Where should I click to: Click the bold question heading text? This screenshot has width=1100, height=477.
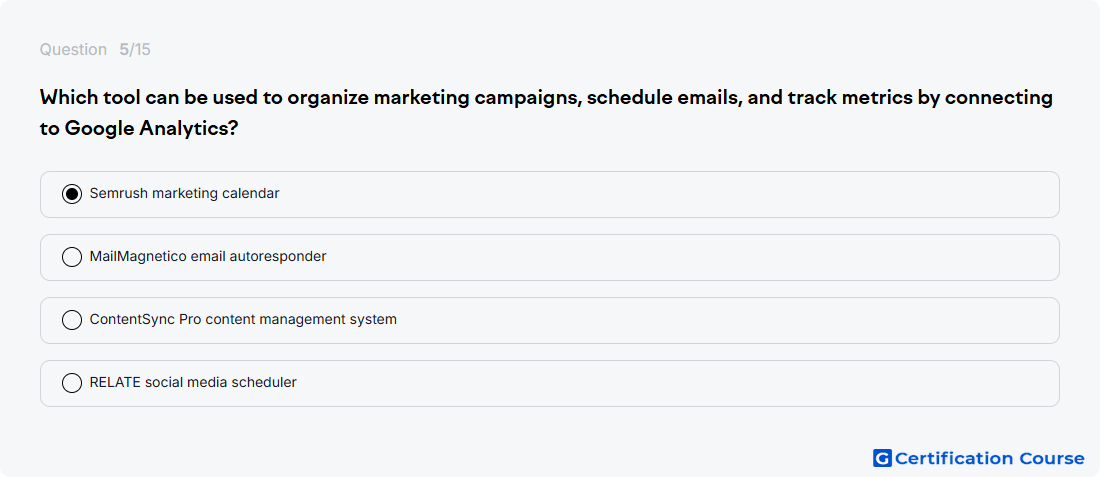pyautogui.click(x=546, y=113)
